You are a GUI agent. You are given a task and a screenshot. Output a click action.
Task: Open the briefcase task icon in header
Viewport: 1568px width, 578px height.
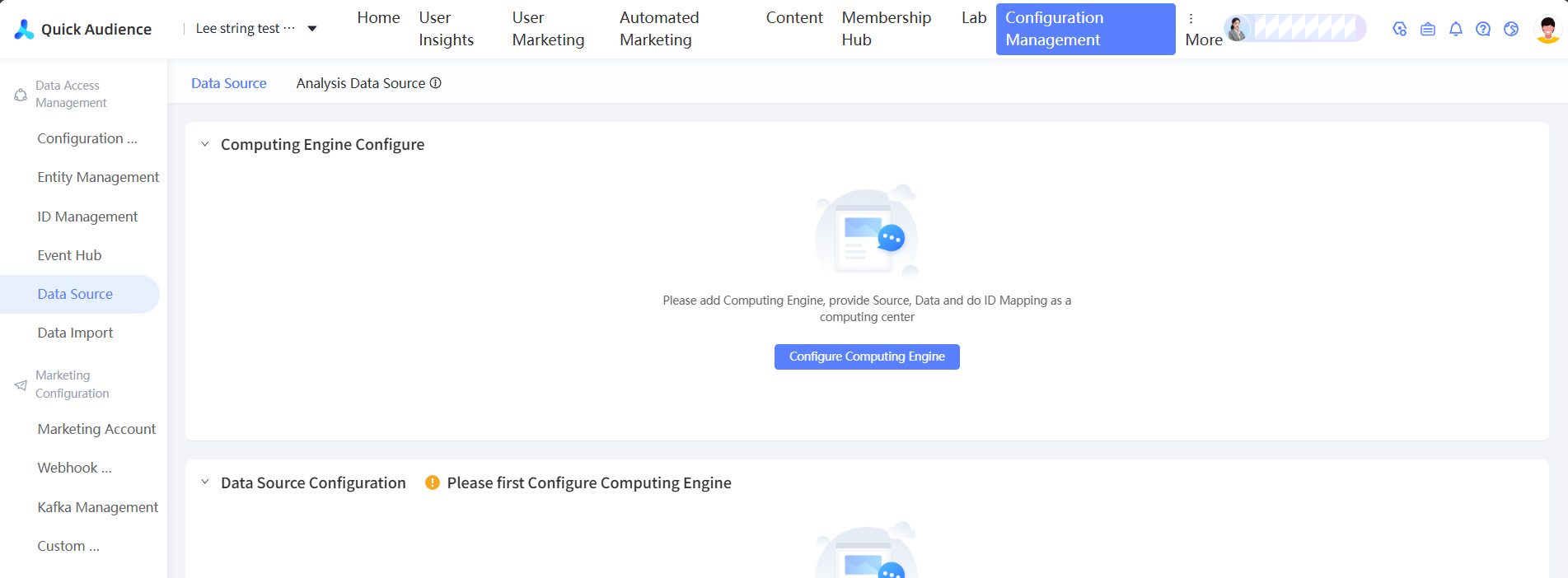click(1428, 29)
